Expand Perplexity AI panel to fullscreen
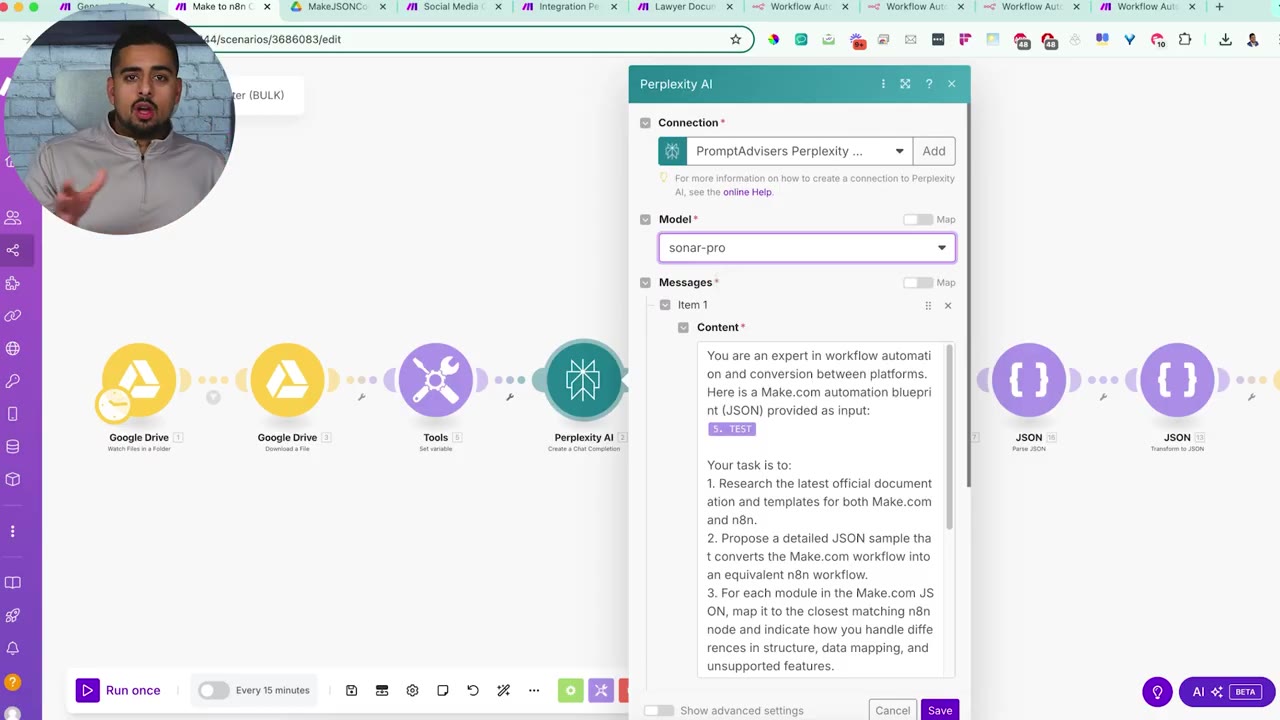This screenshot has height=720, width=1280. click(905, 84)
